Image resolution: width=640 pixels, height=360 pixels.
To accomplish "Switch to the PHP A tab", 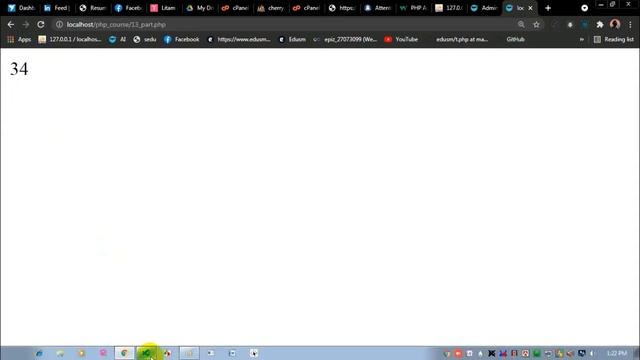I will tap(414, 8).
